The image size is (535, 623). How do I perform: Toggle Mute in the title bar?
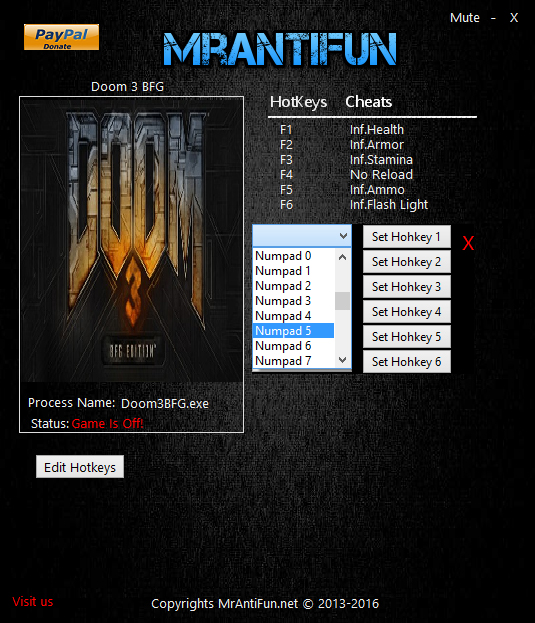click(x=465, y=17)
